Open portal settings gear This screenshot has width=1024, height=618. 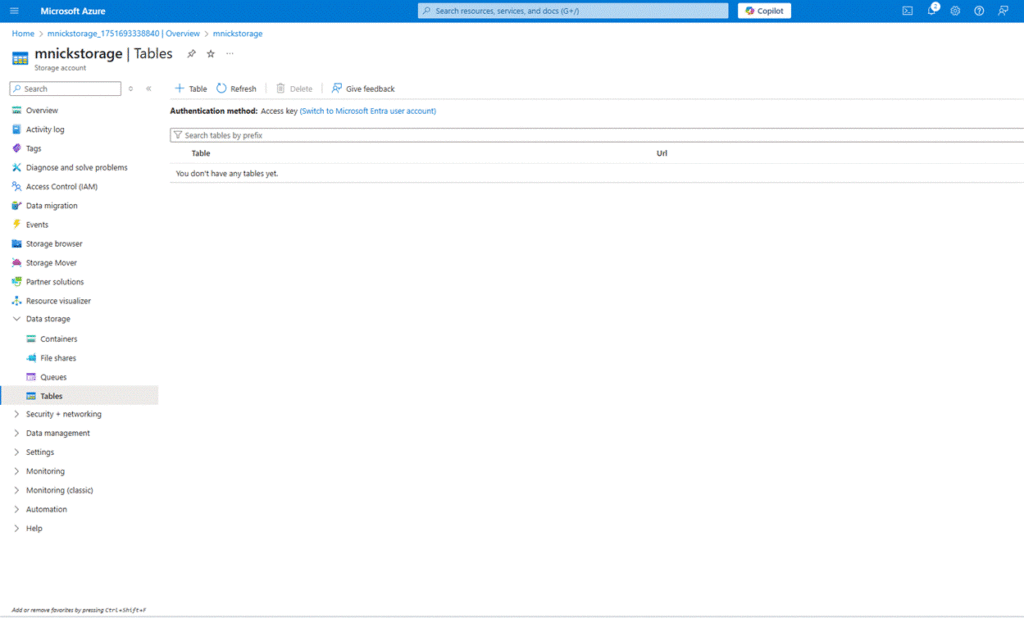click(955, 11)
